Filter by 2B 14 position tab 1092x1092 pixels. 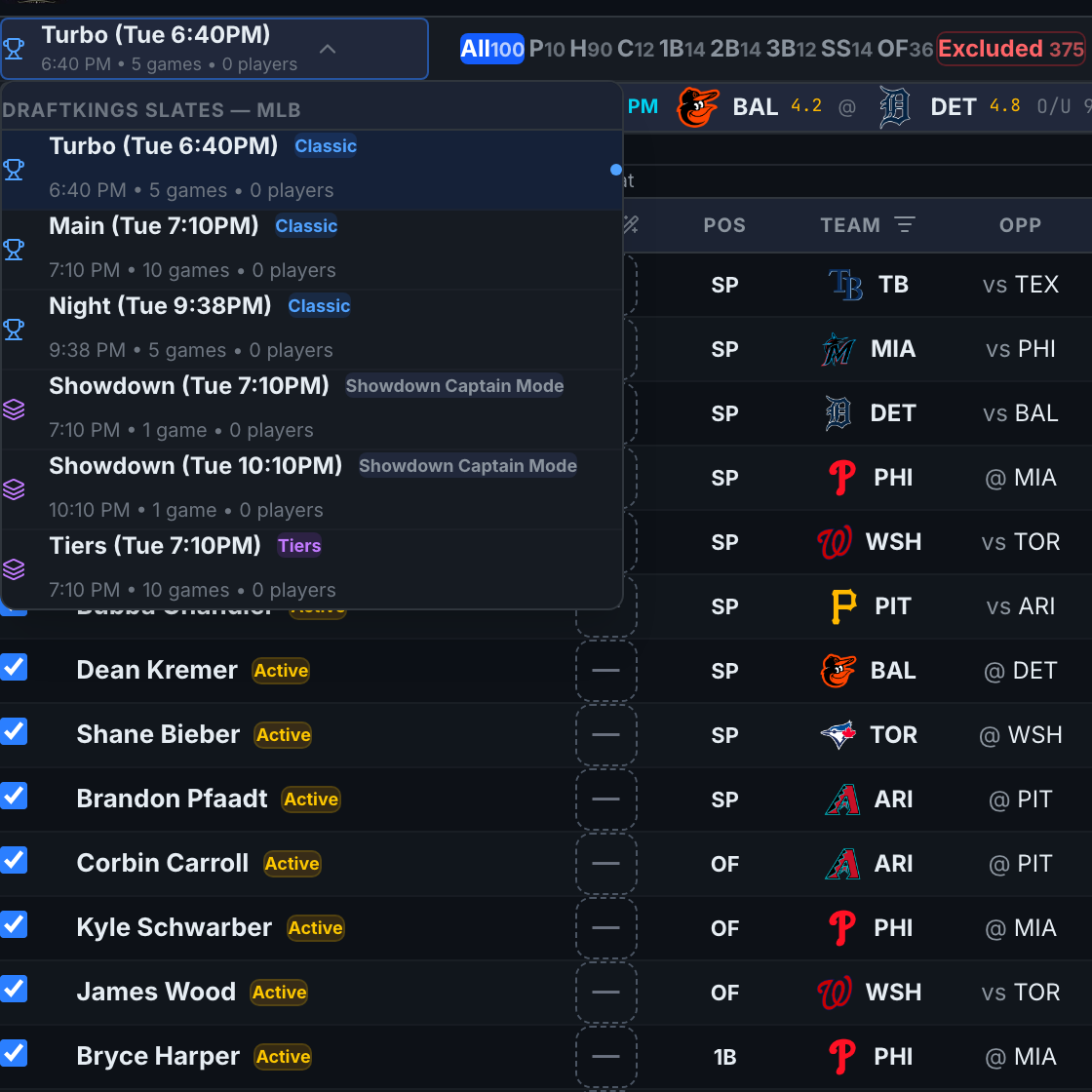(735, 49)
